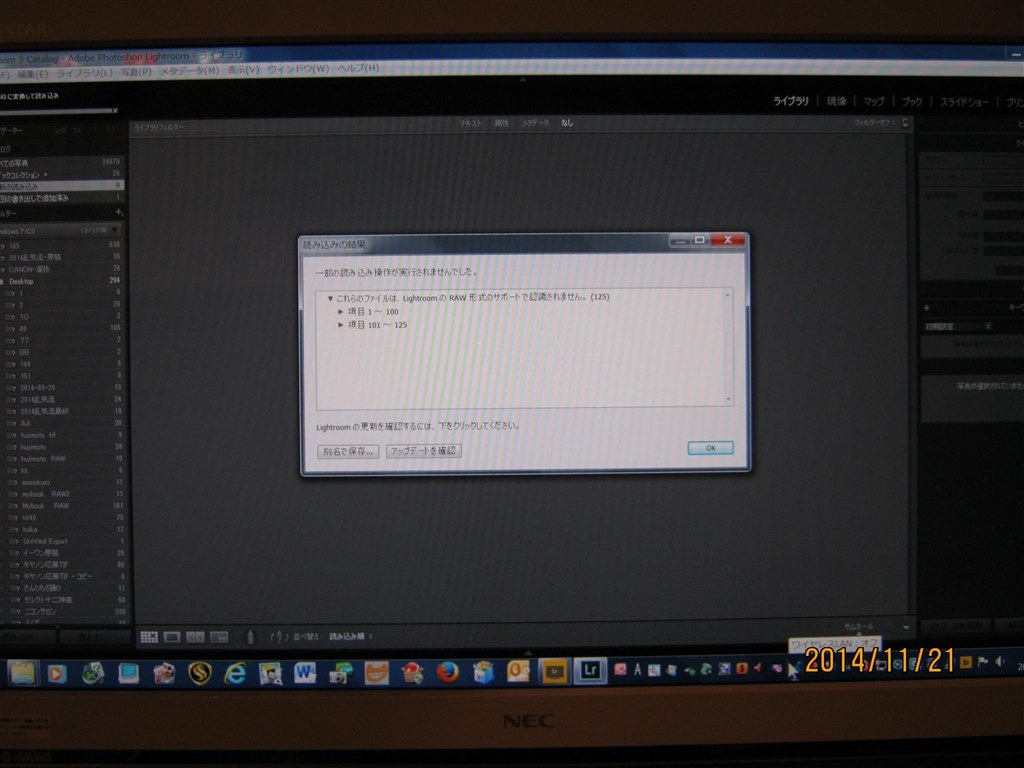Screen dimensions: 1024x768
Task: Open Firefox from the taskbar
Action: click(447, 671)
